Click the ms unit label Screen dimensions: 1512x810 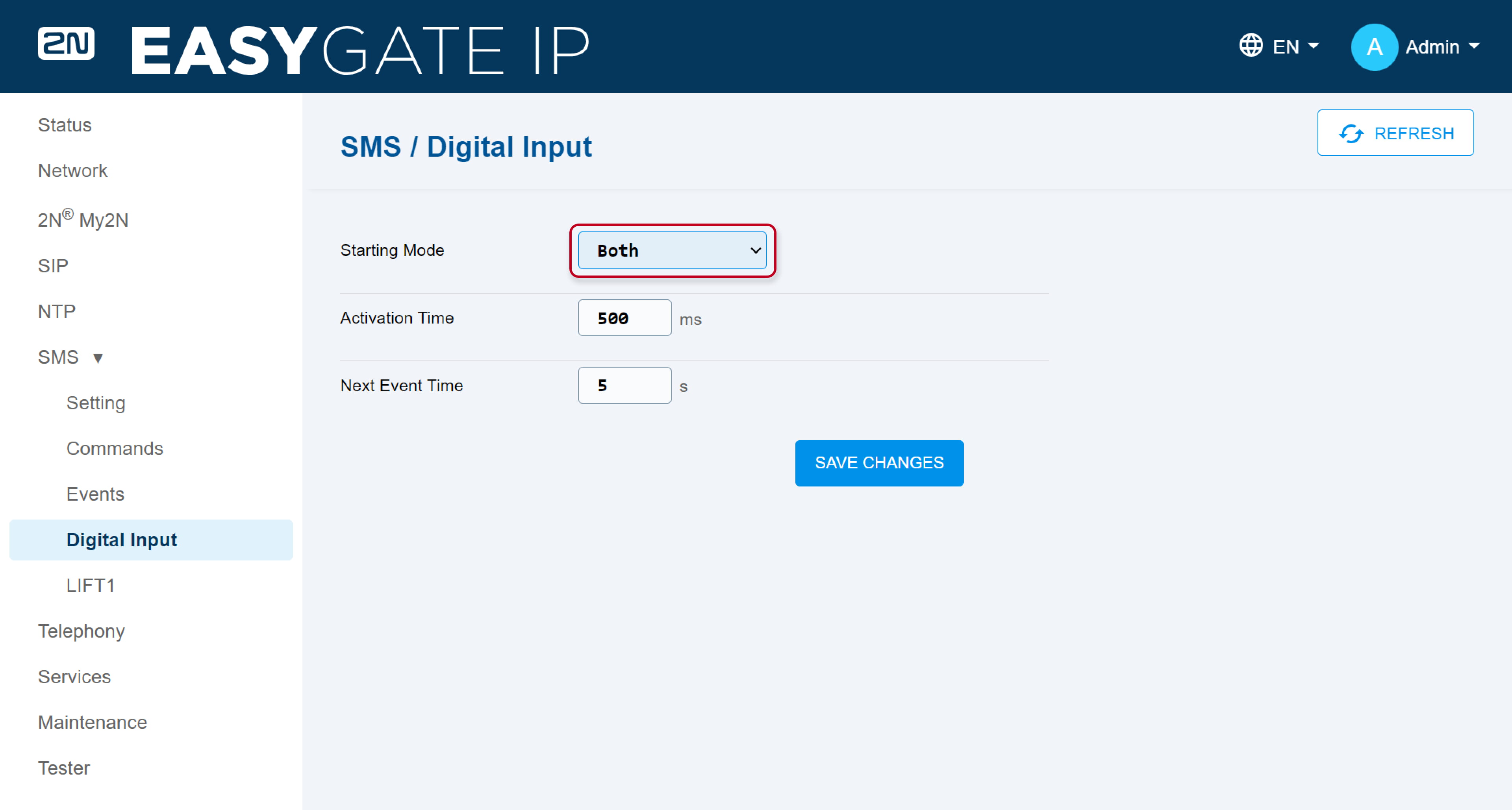click(690, 320)
